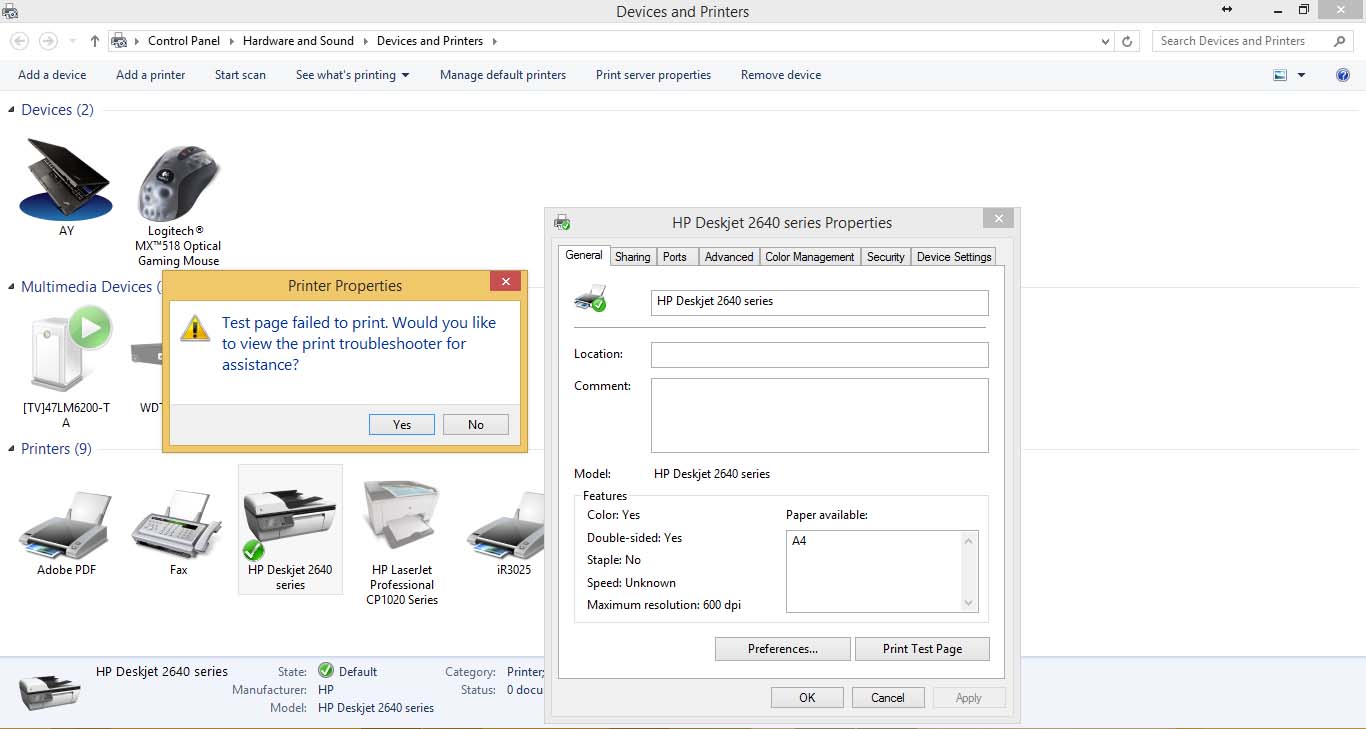
Task: Click the Location text field
Action: 819,355
